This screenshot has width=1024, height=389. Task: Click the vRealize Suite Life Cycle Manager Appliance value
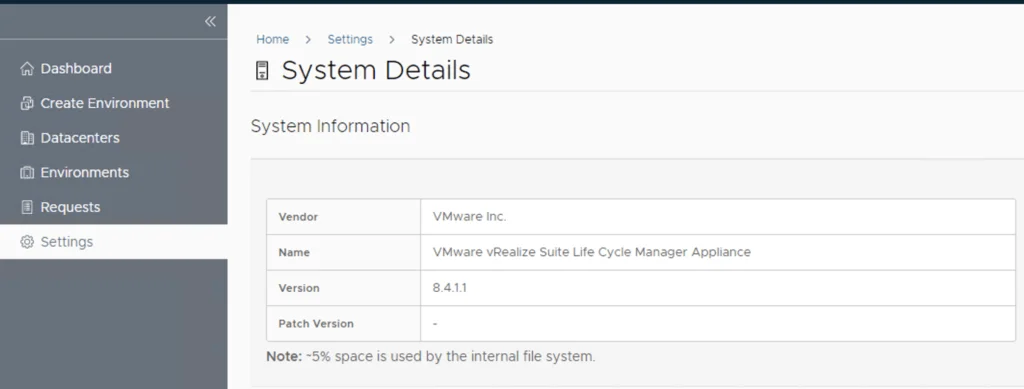(x=592, y=252)
